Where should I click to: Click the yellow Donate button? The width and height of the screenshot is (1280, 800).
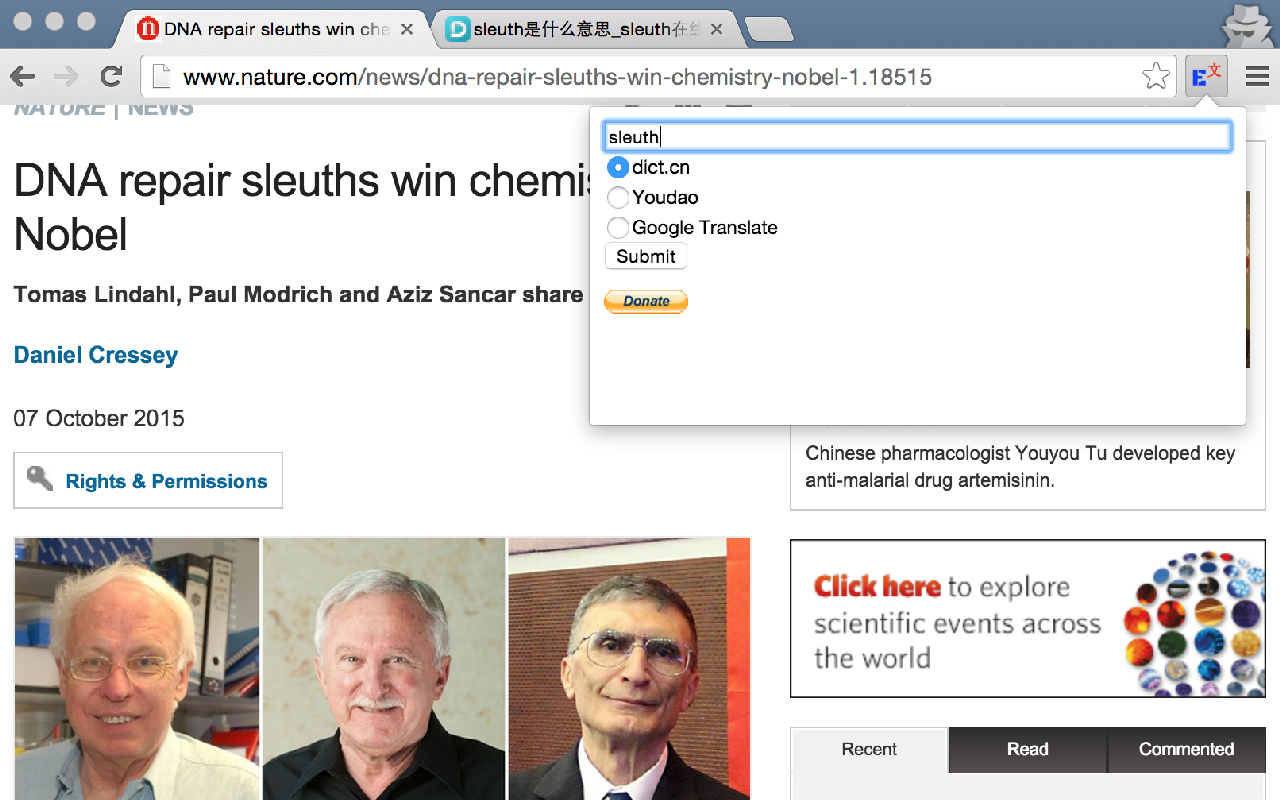pyautogui.click(x=646, y=301)
